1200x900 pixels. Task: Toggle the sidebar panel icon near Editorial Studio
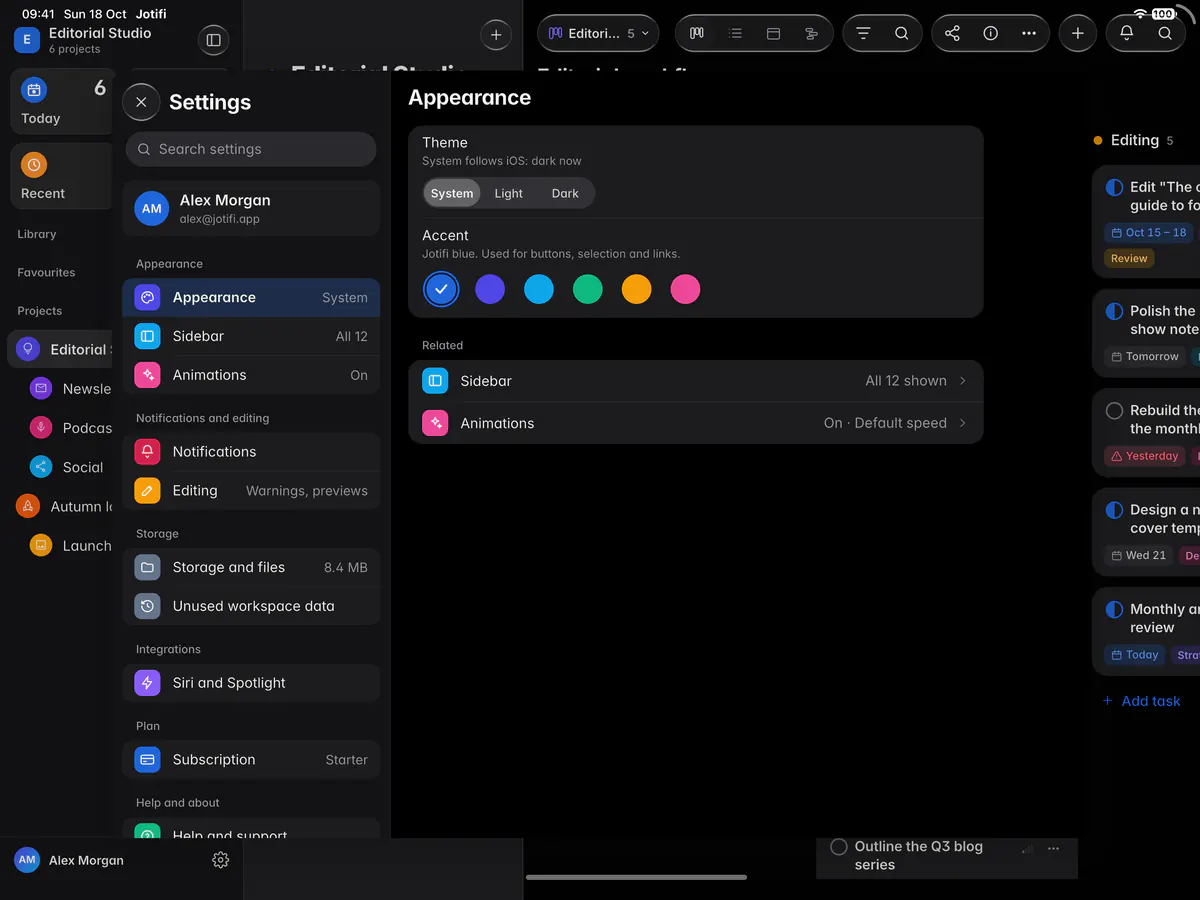pos(213,40)
